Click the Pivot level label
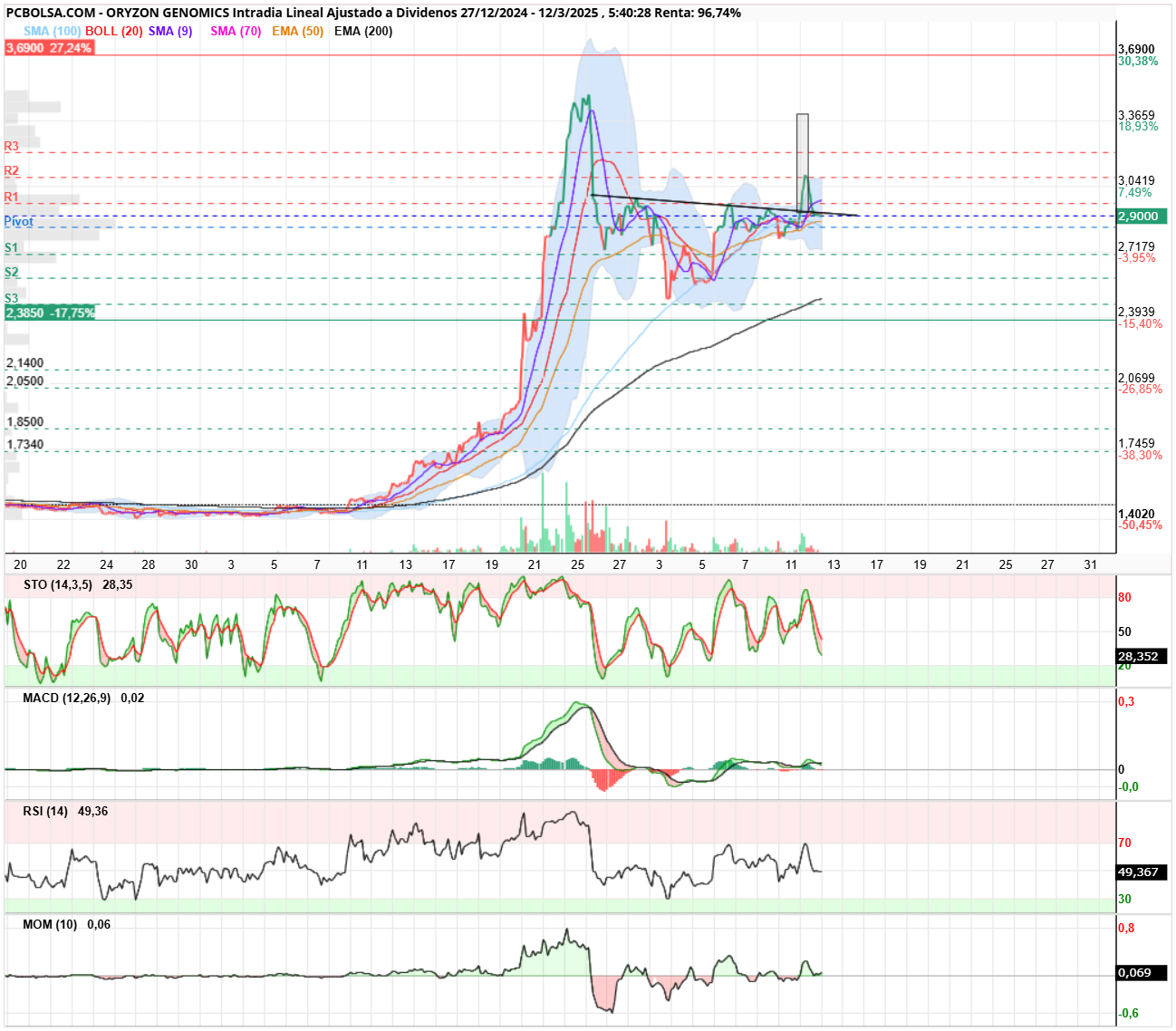 point(19,221)
